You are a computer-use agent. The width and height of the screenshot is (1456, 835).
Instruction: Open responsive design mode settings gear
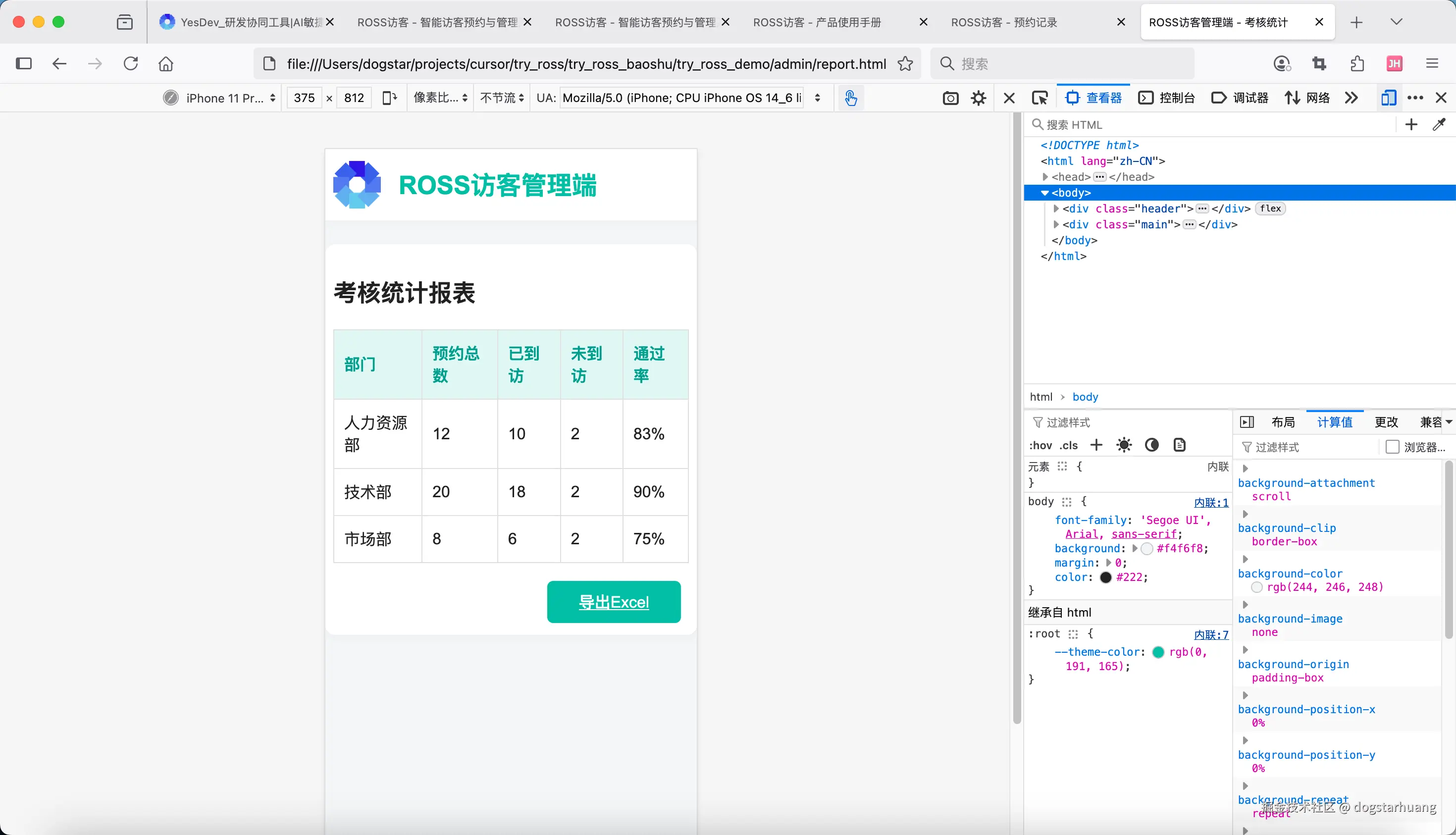978,98
